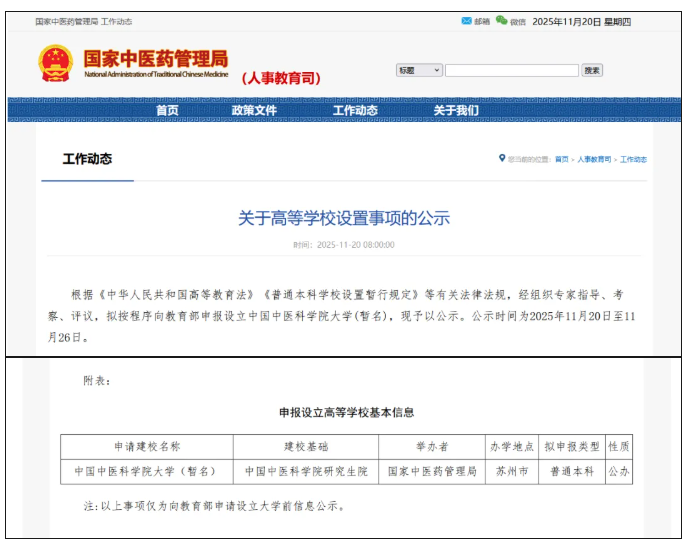Viewport: 686px width, 542px height.
Task: Open 政策文件 in navigation bar
Action: [254, 110]
